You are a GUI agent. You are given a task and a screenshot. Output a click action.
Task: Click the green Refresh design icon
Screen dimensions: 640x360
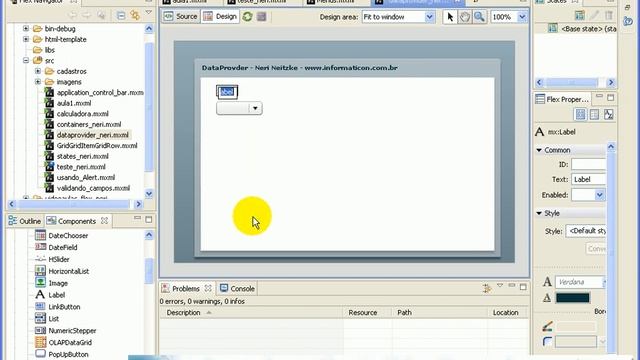[247, 17]
